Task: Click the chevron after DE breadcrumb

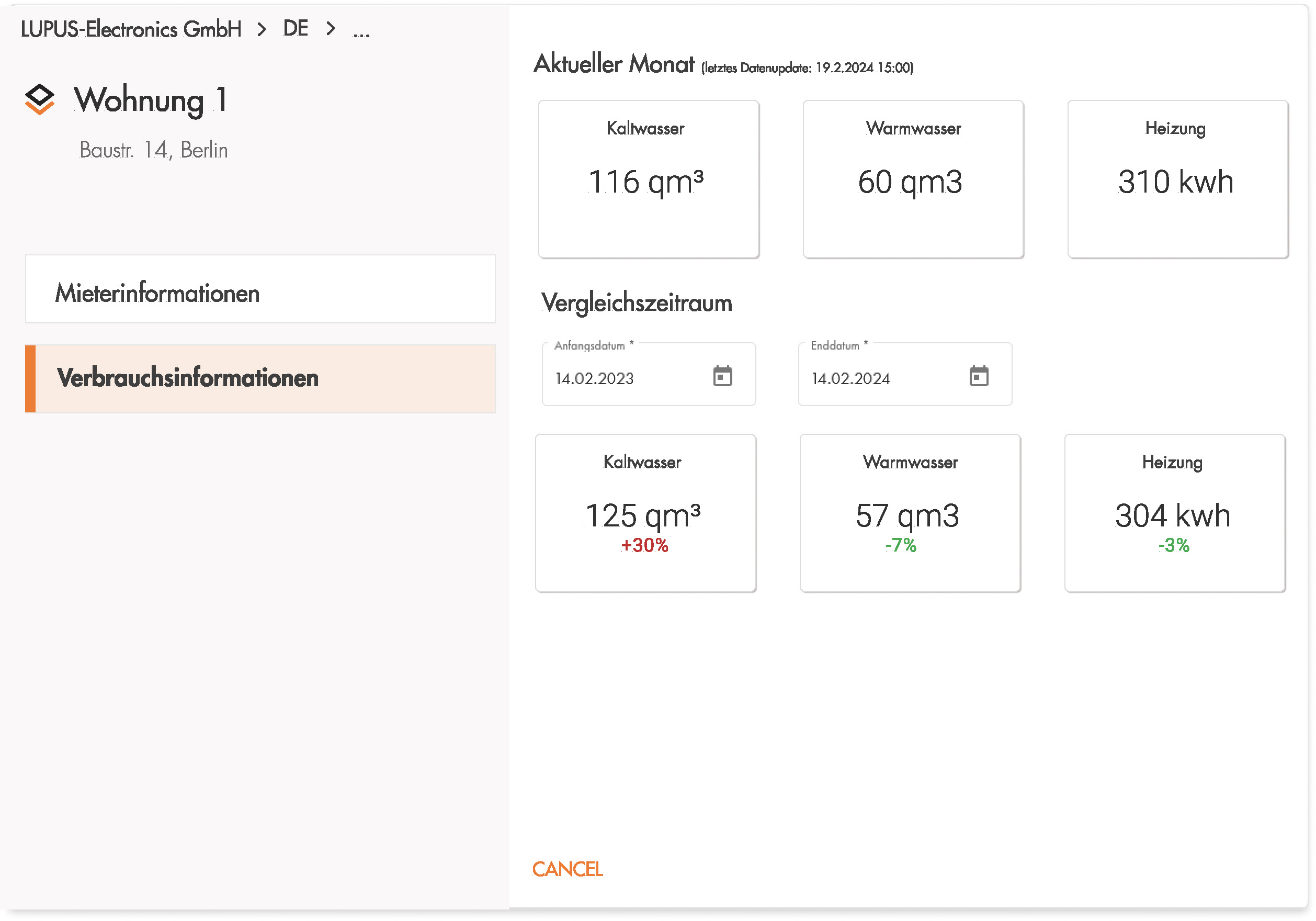Action: tap(331, 28)
